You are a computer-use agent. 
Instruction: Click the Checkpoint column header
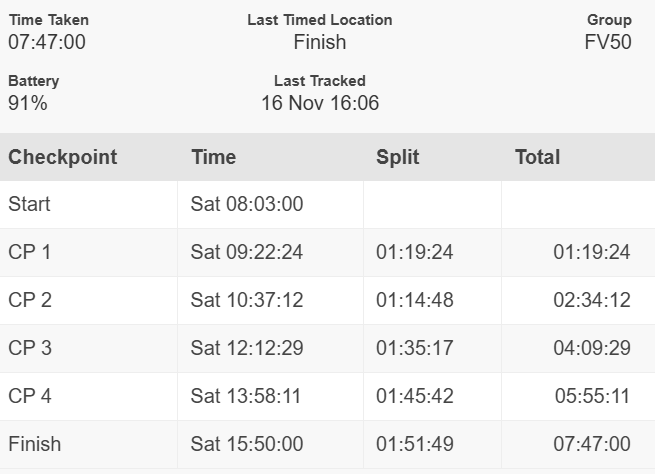click(63, 157)
